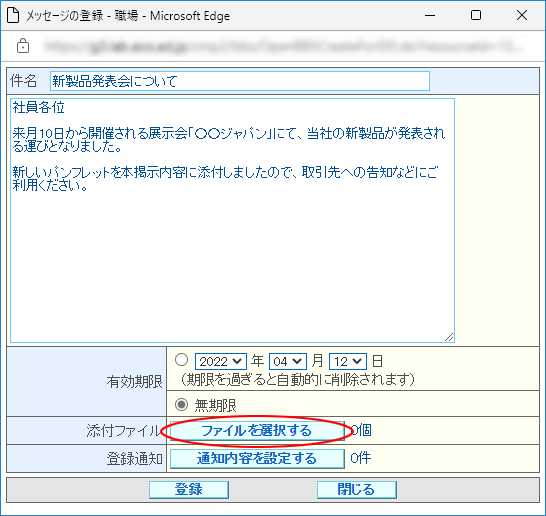
Task: Click inside the message body text area
Action: point(232,220)
